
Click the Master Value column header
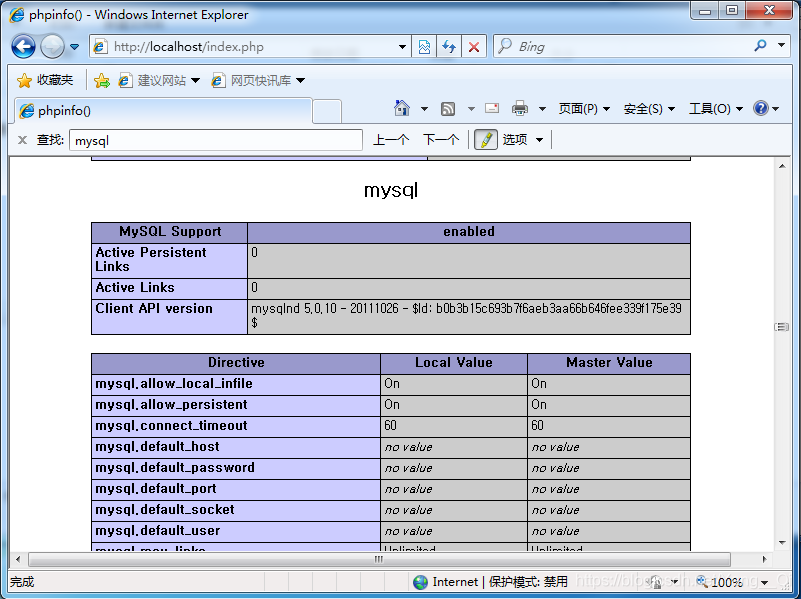click(x=609, y=363)
